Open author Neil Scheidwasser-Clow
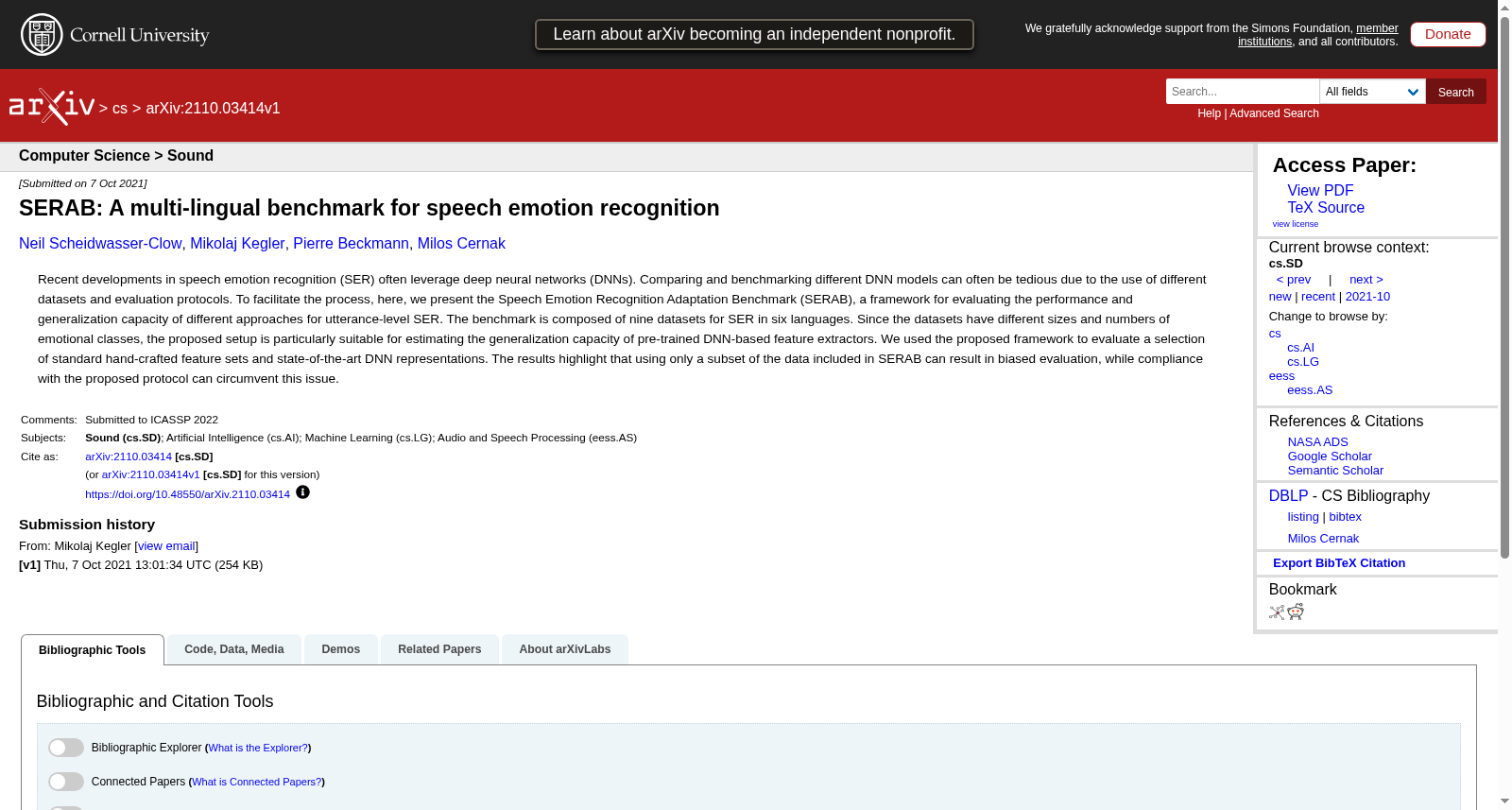 tap(100, 244)
